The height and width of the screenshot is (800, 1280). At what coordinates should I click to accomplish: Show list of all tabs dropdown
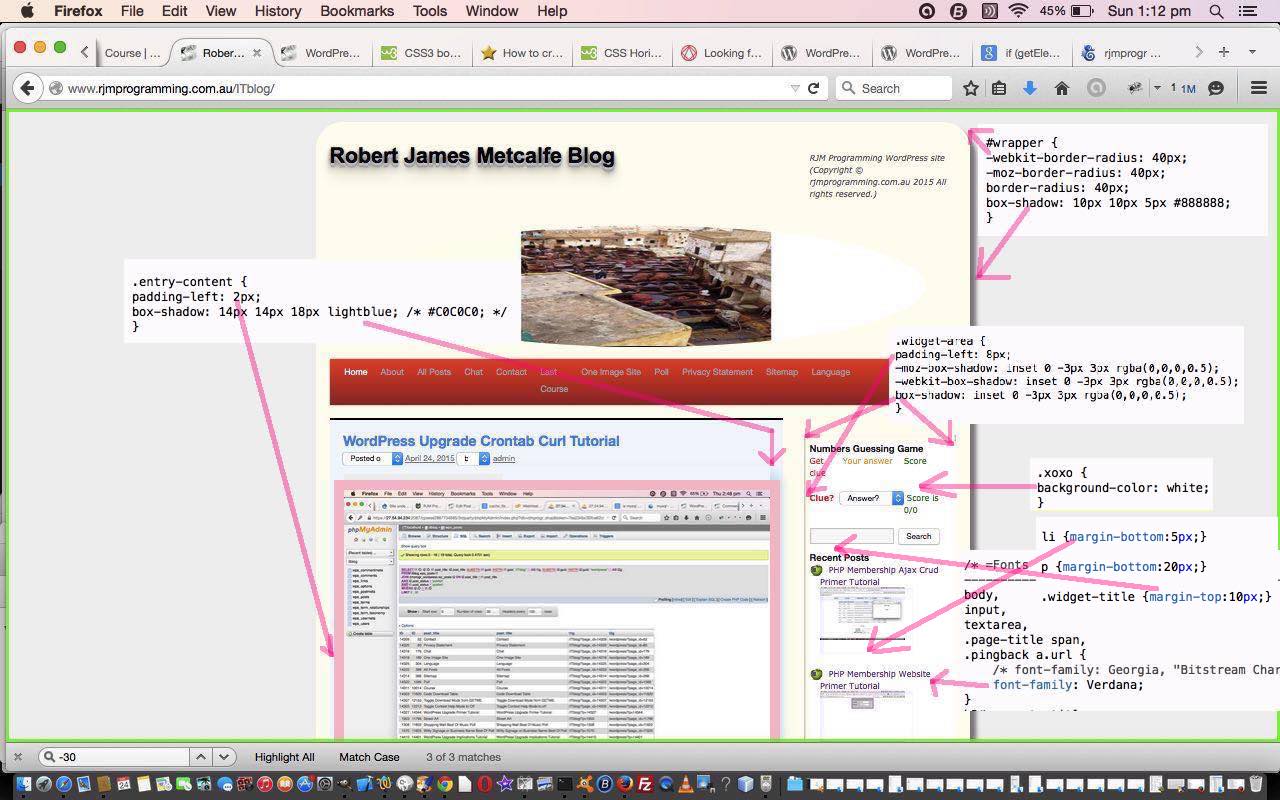(1252, 52)
